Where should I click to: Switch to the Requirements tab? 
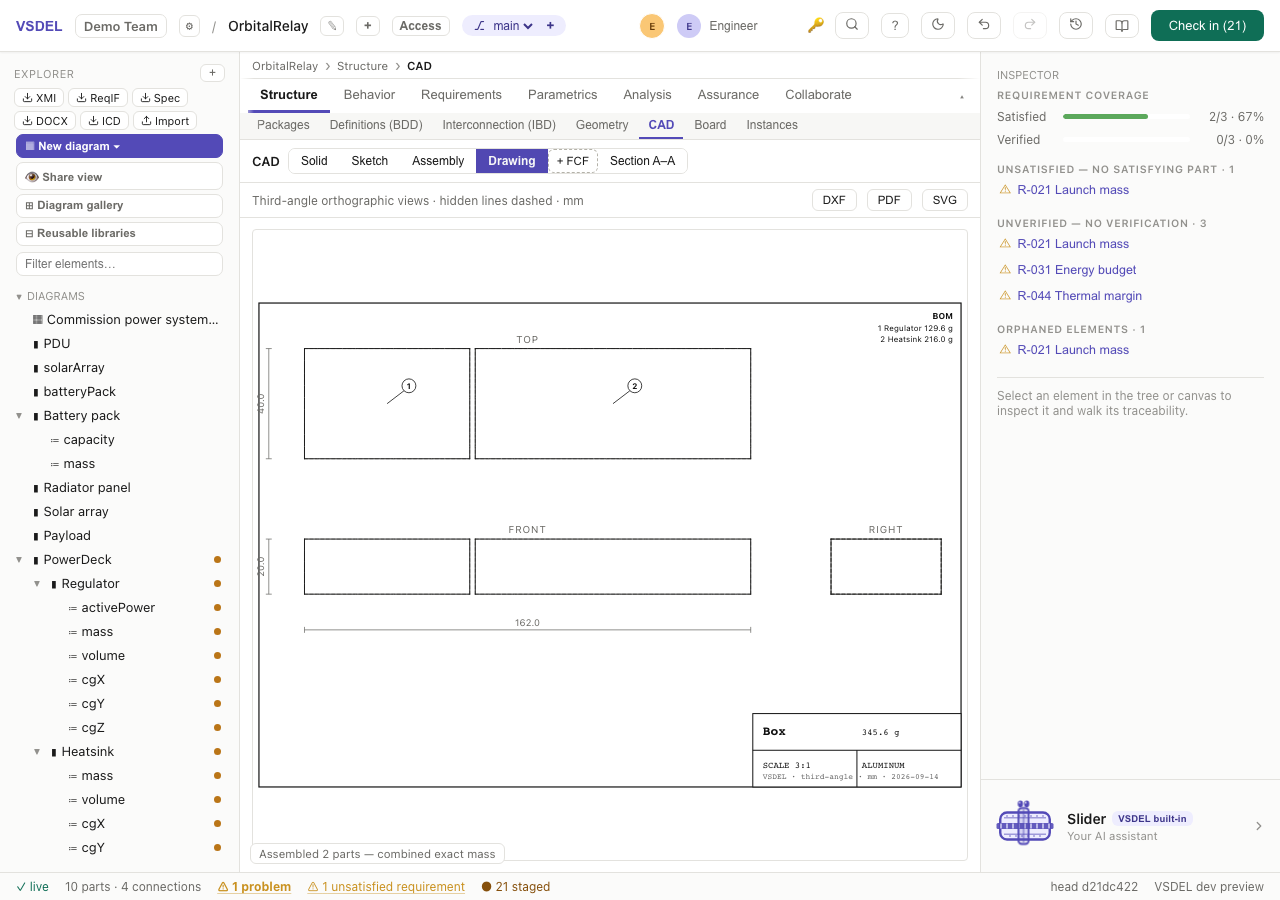461,95
